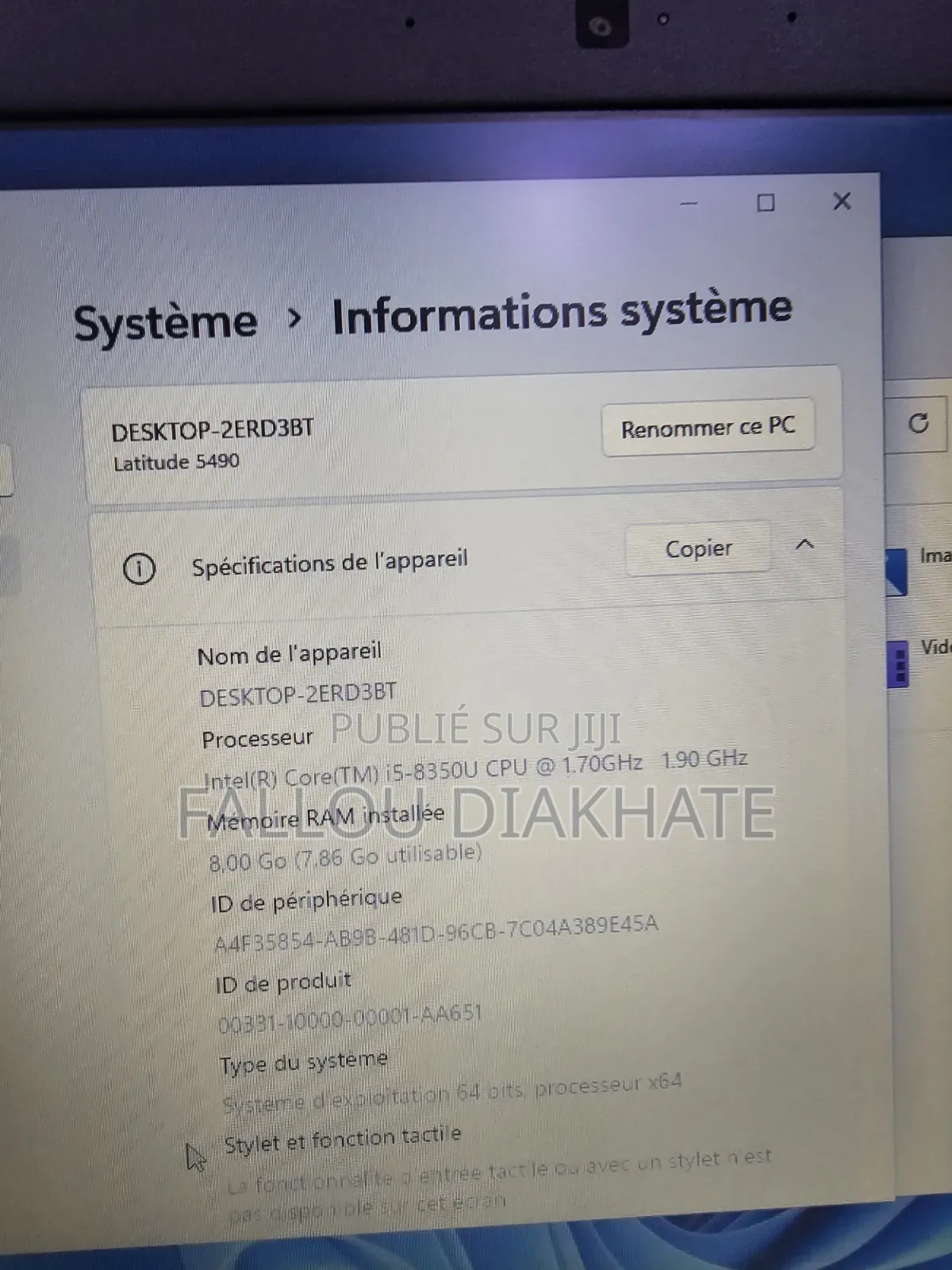Click the blue image icon in background window

(x=896, y=571)
